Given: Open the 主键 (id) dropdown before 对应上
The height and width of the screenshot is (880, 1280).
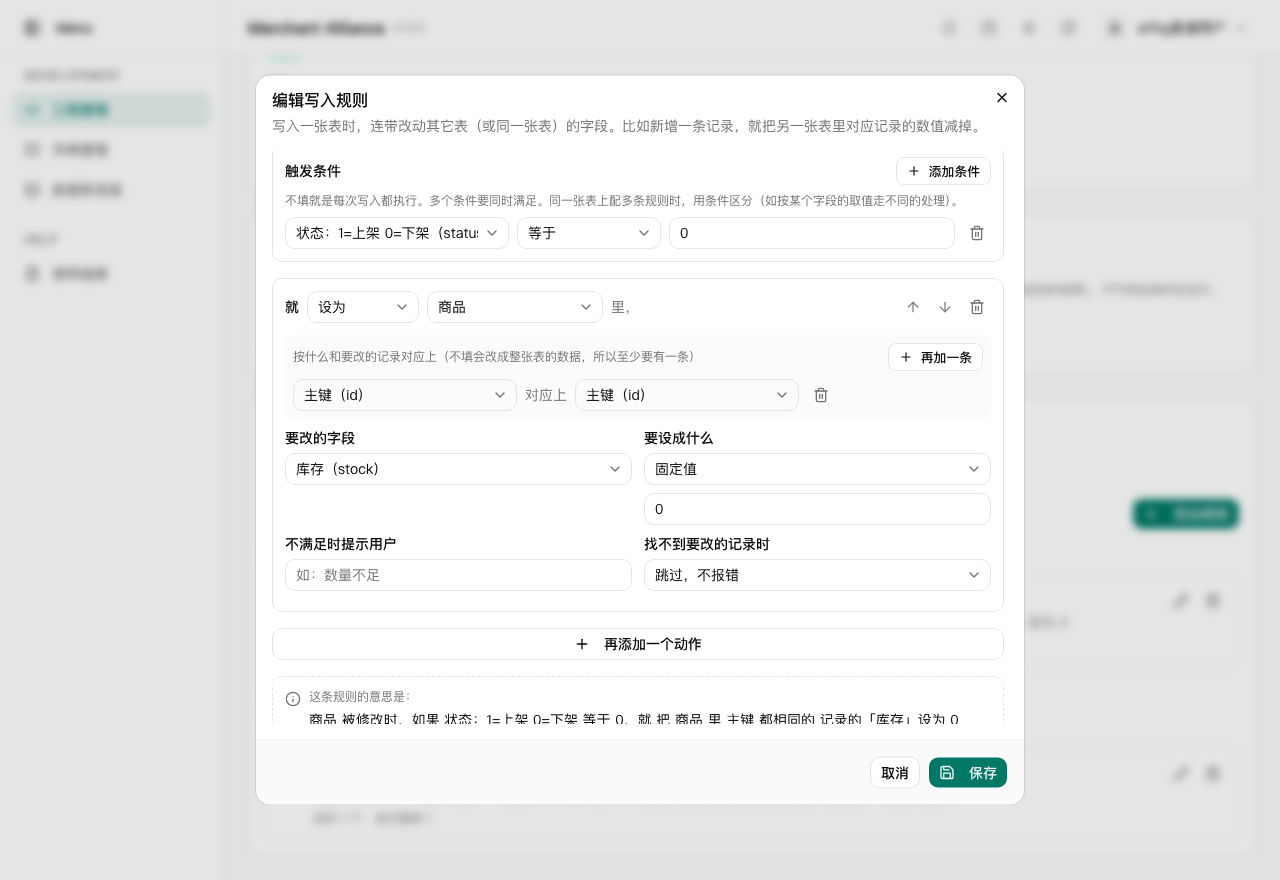Looking at the screenshot, I should pos(405,395).
